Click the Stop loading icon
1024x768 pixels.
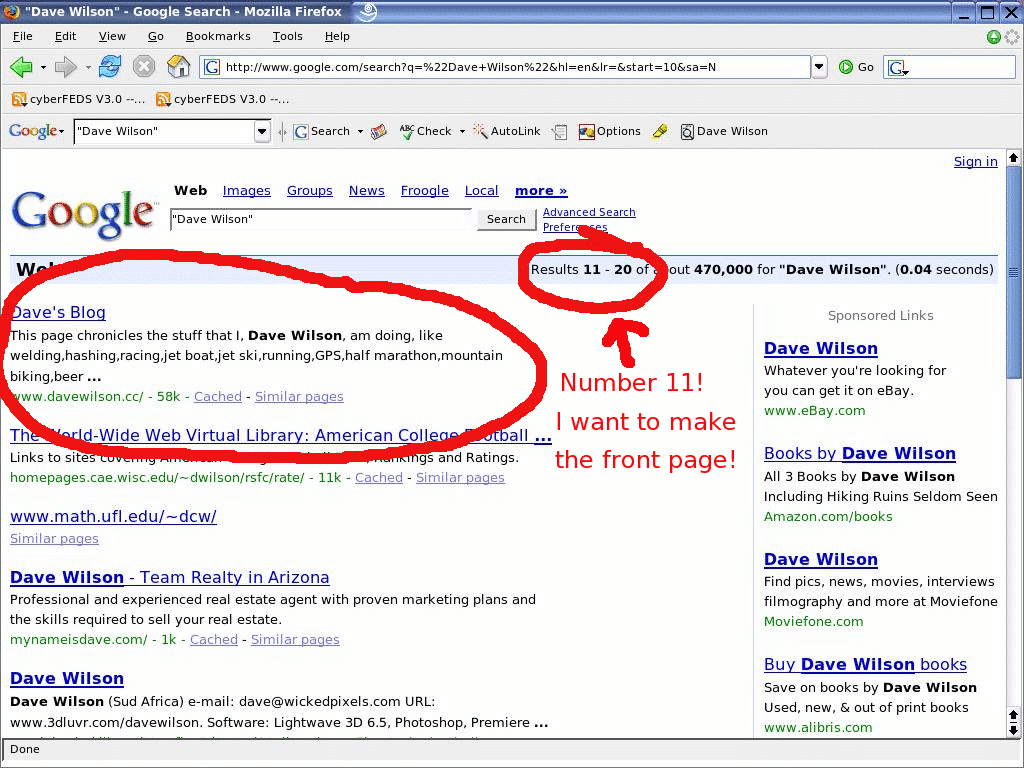coord(144,67)
